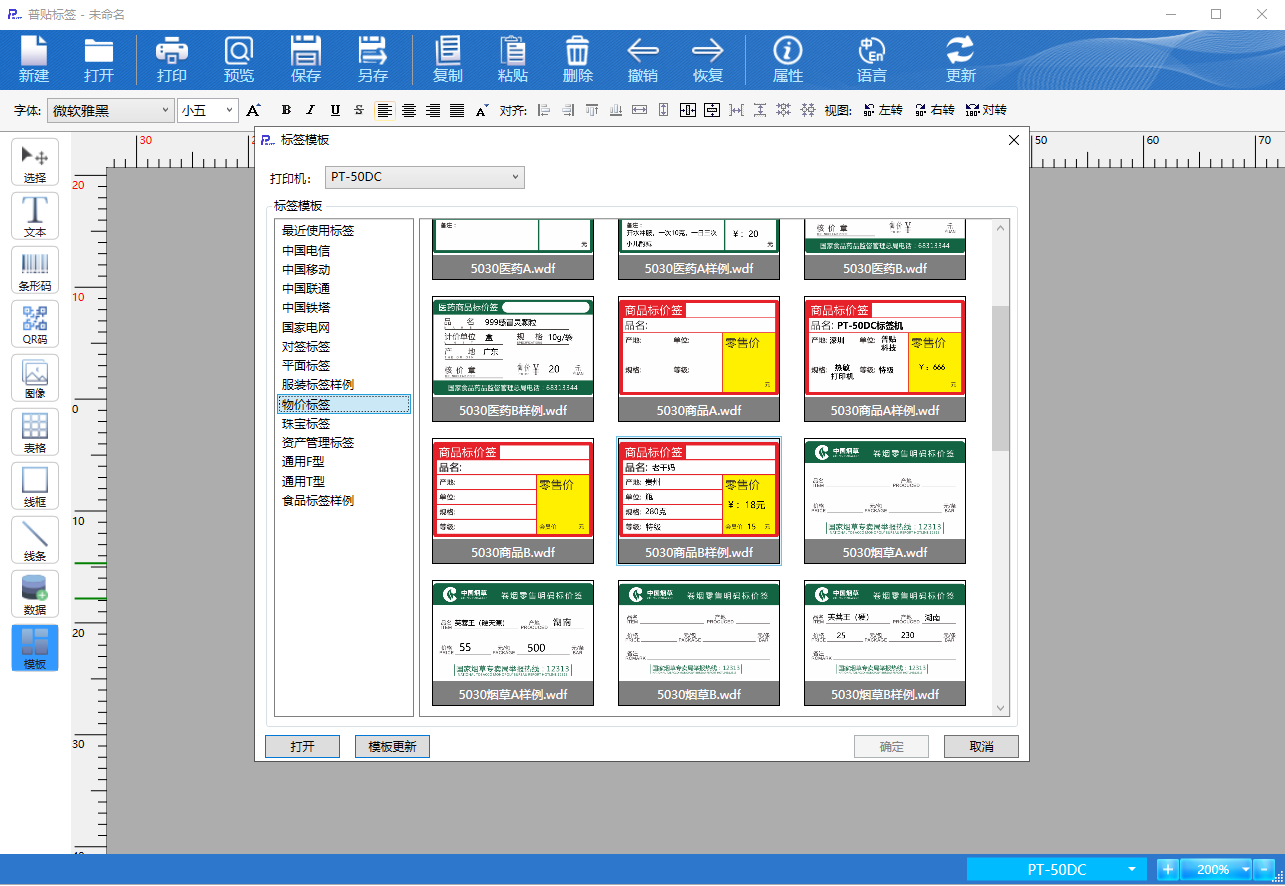
Task: Click the 粘贴 (Paste) toolbar icon
Action: coord(513,59)
